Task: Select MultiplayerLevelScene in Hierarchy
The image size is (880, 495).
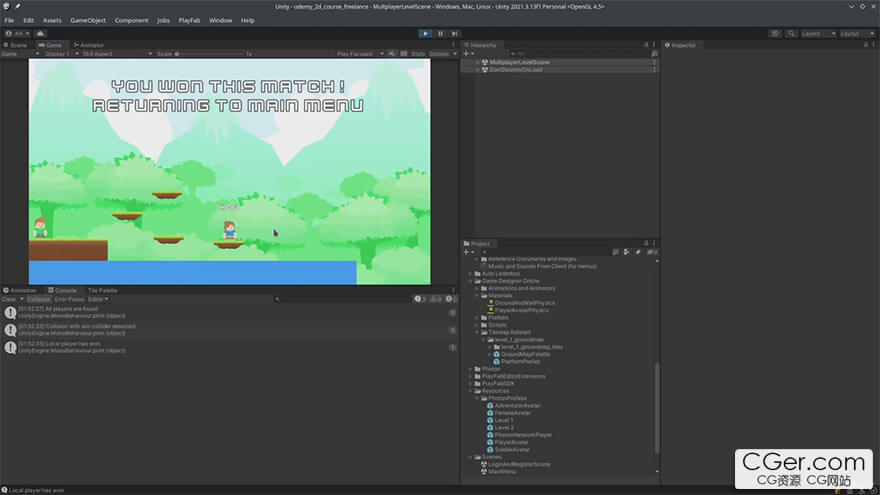Action: [519, 62]
